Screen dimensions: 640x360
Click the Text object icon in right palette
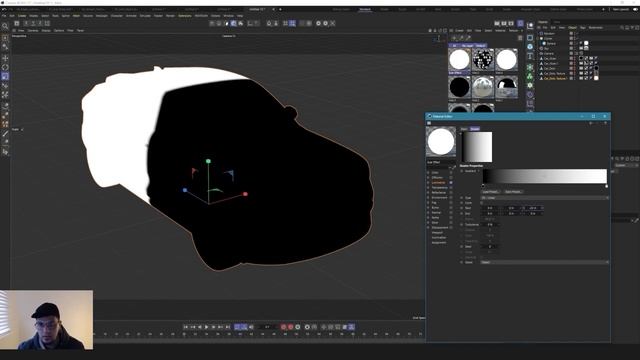click(x=530, y=56)
